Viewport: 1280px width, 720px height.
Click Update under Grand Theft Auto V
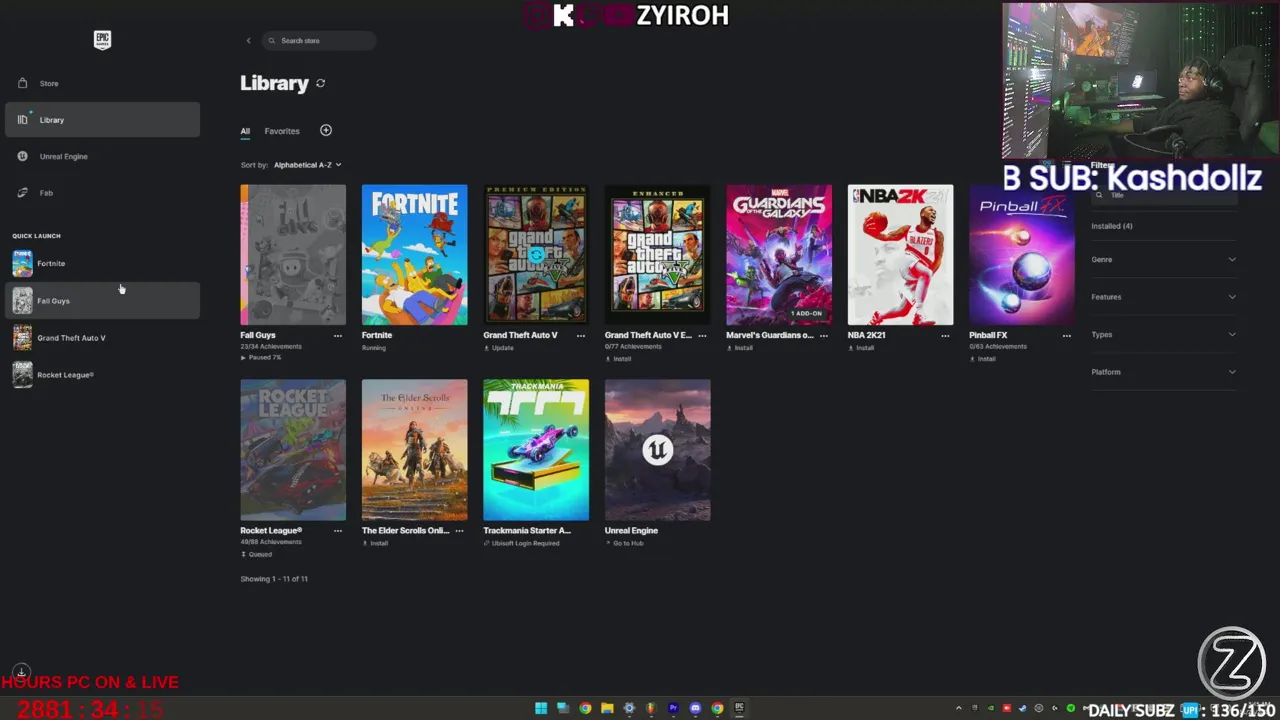(x=498, y=348)
